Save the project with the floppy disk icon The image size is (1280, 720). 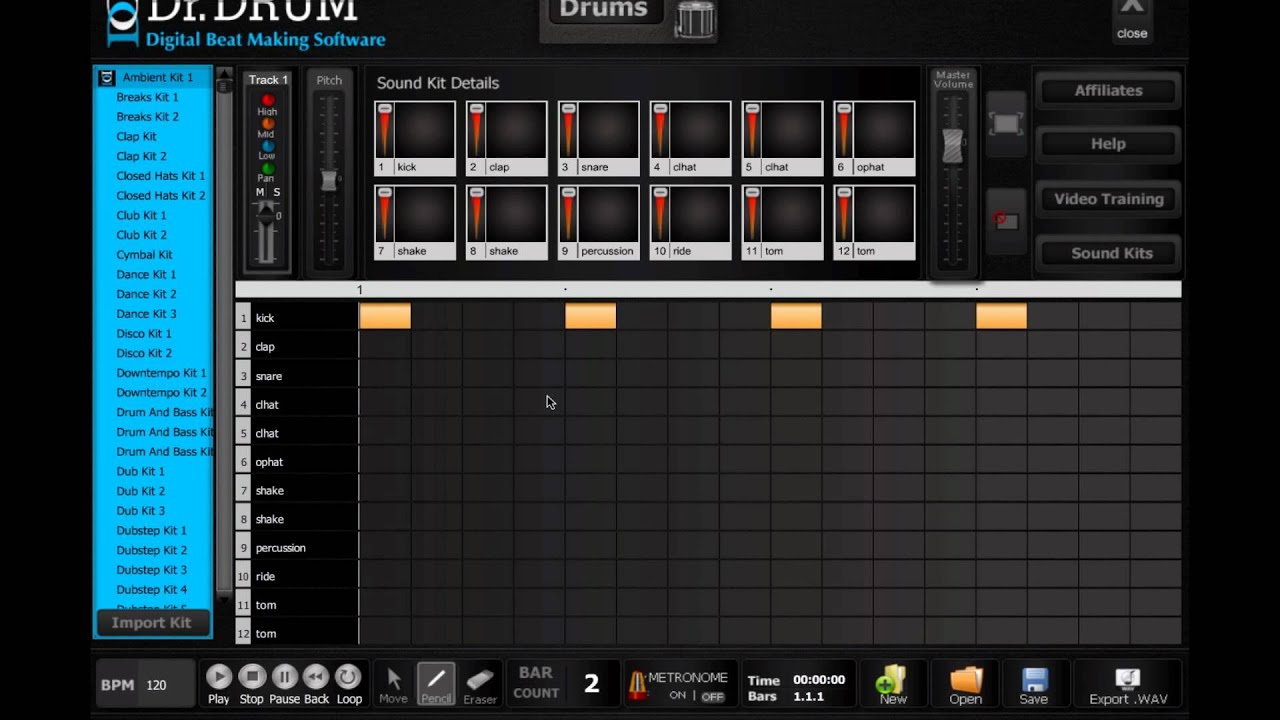tap(1034, 684)
